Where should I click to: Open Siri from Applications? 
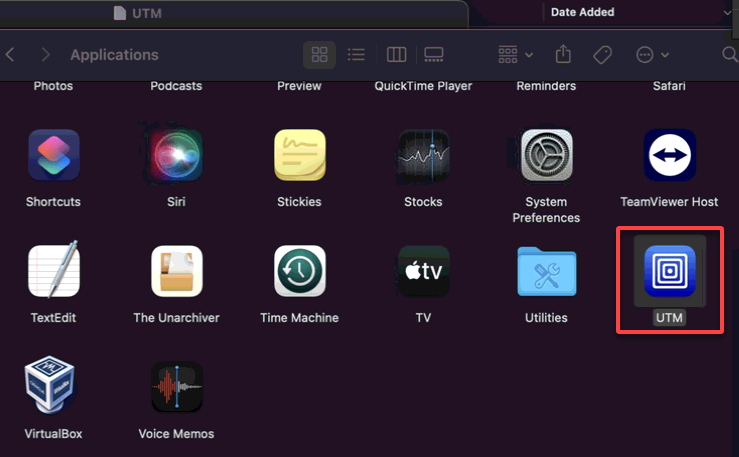click(177, 156)
